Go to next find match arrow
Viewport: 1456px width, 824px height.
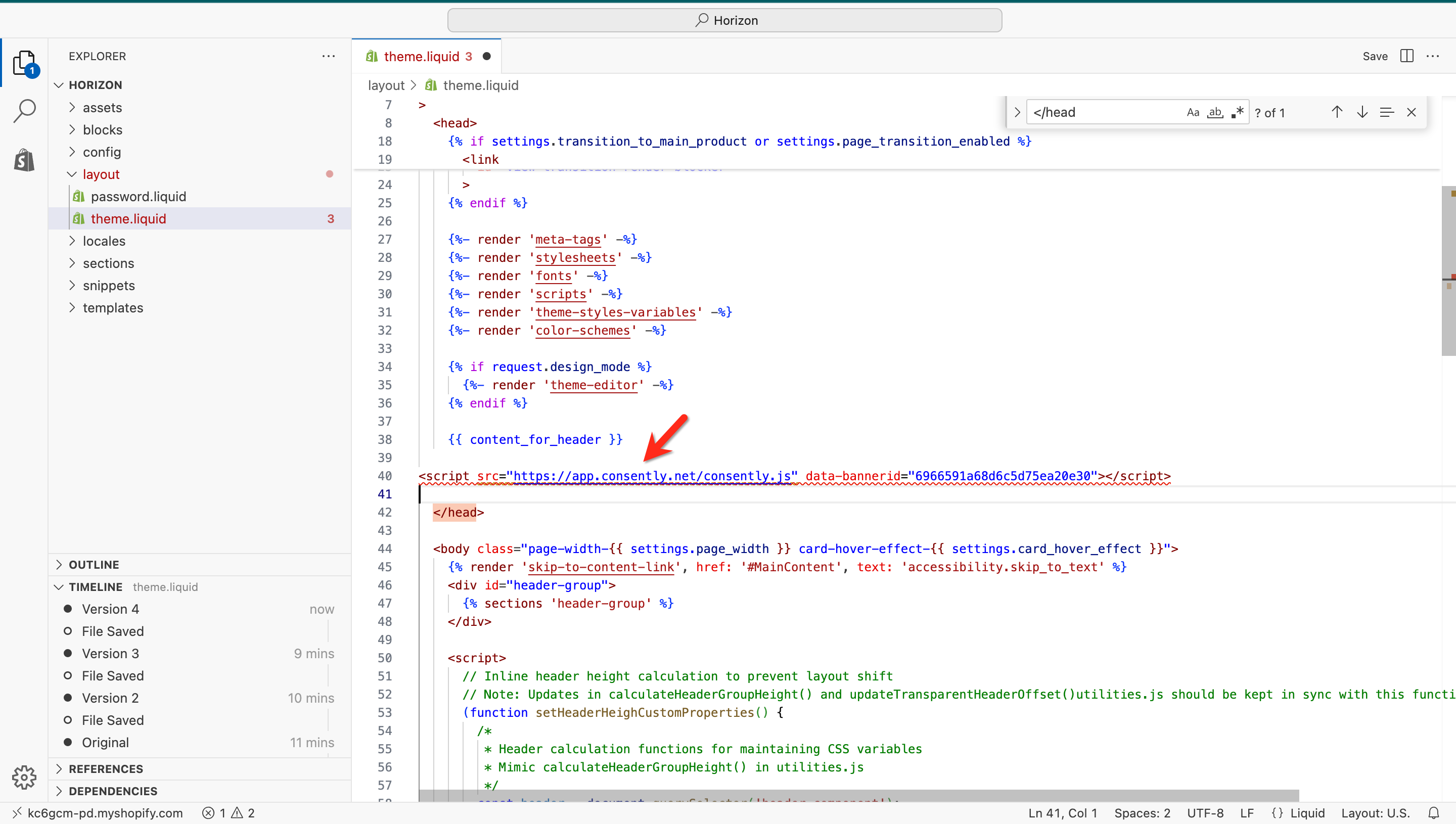point(1362,112)
